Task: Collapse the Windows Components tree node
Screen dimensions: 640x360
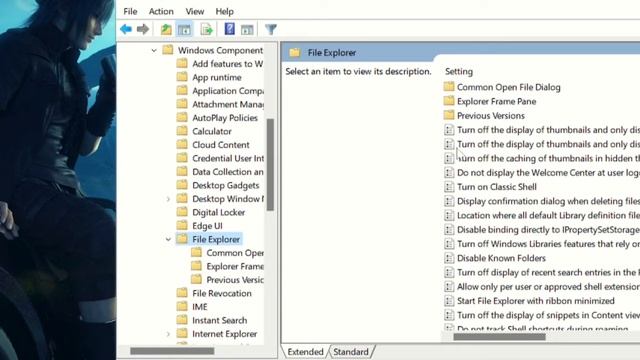Action: click(x=154, y=51)
